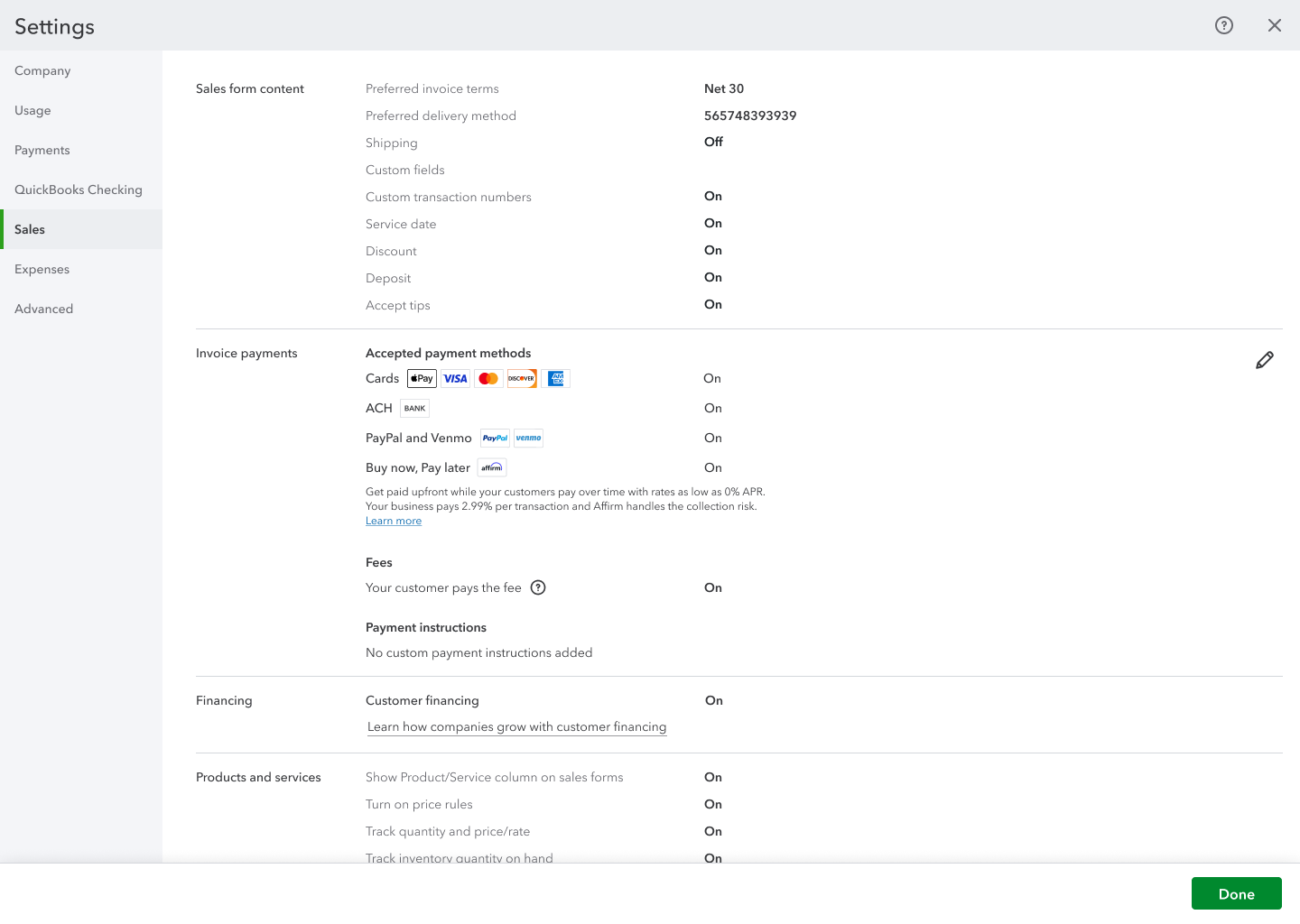Viewport: 1300px width, 924px height.
Task: Open the help question mark icon in header
Action: point(1223,25)
